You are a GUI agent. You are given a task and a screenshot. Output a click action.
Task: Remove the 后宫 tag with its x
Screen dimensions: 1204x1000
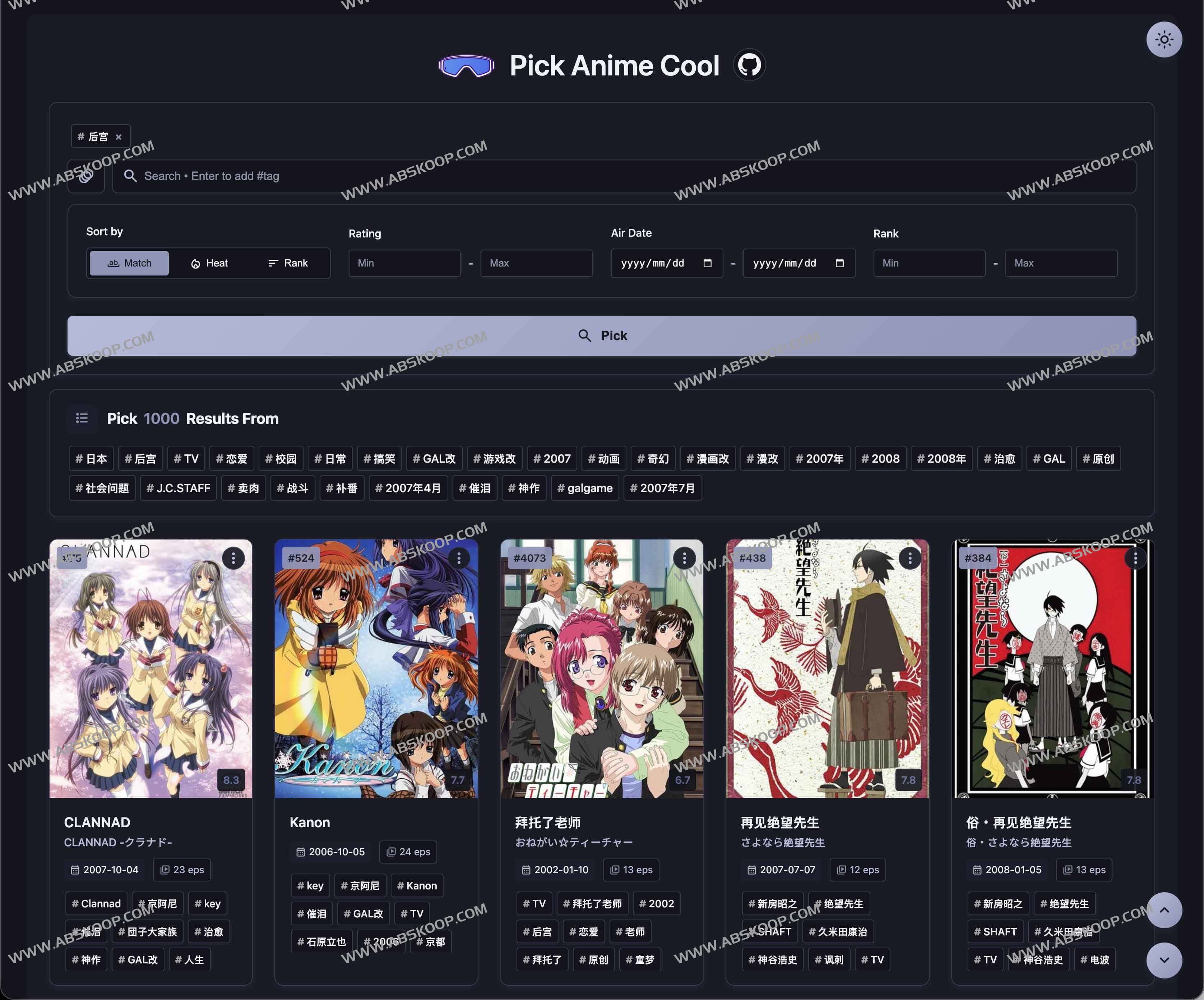[119, 137]
